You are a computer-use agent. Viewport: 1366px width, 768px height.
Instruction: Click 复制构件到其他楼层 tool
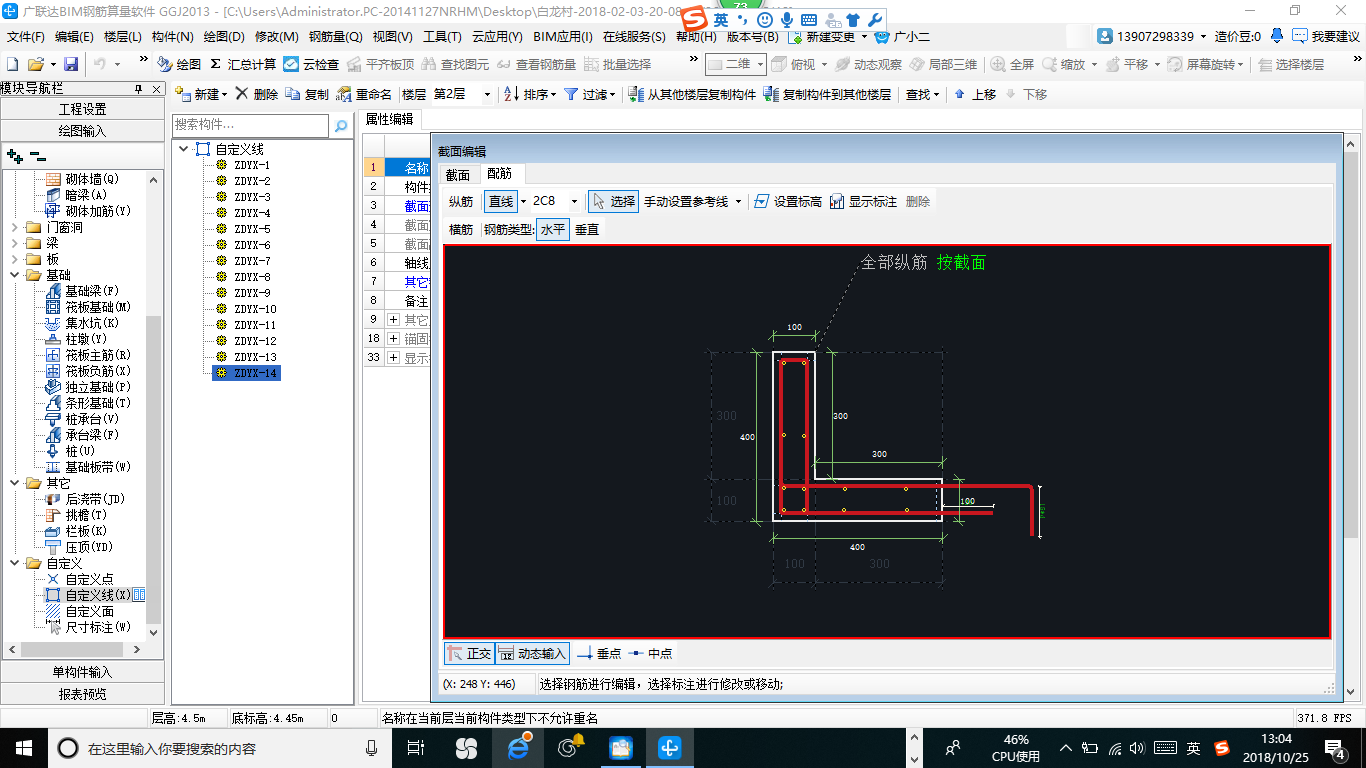pyautogui.click(x=827, y=94)
